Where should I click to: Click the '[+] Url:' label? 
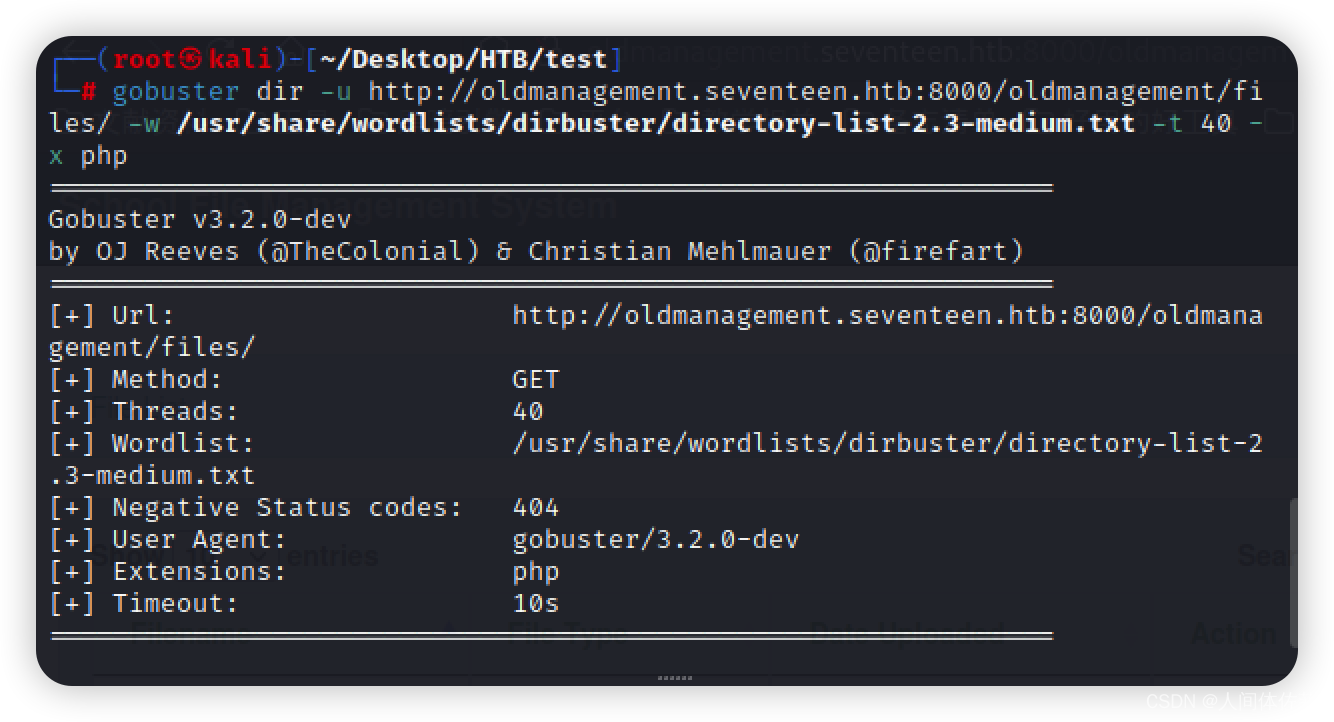tap(112, 315)
